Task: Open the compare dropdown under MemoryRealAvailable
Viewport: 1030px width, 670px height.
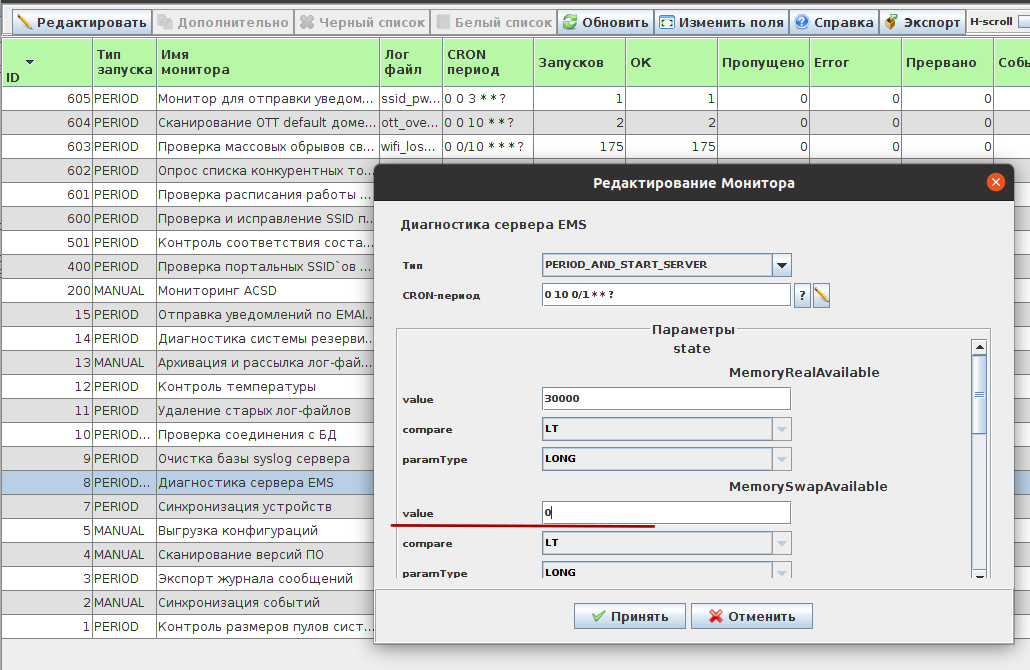Action: click(x=782, y=429)
